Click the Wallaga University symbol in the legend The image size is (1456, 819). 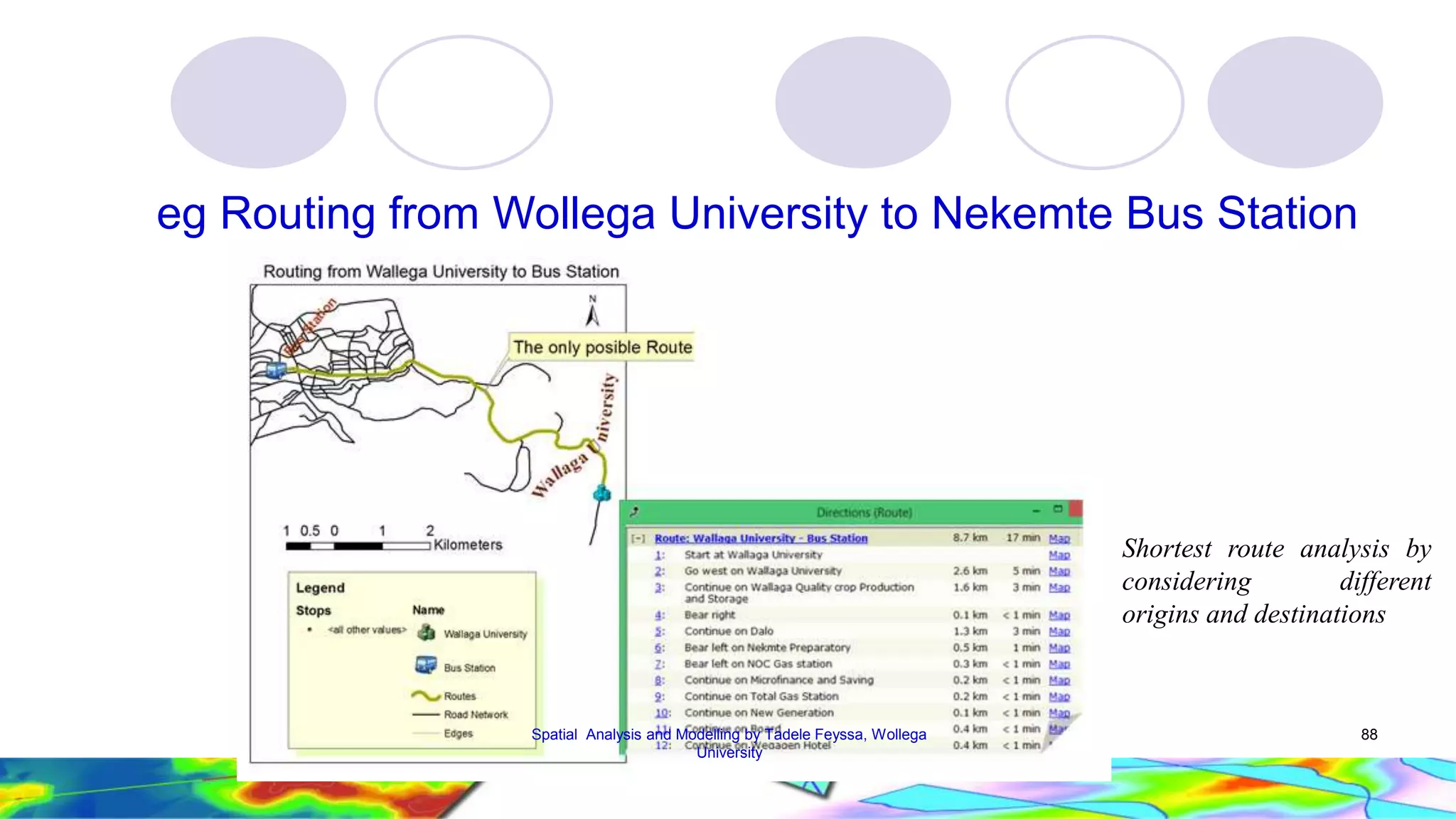[x=427, y=632]
